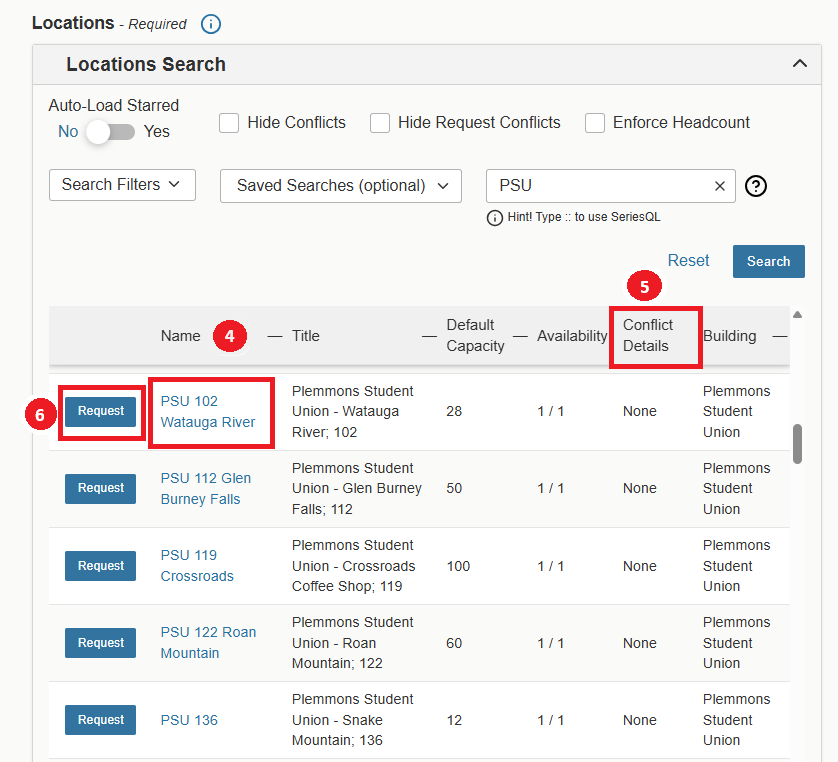
Task: Request PSU 122 Roan Mountain
Action: (100, 643)
